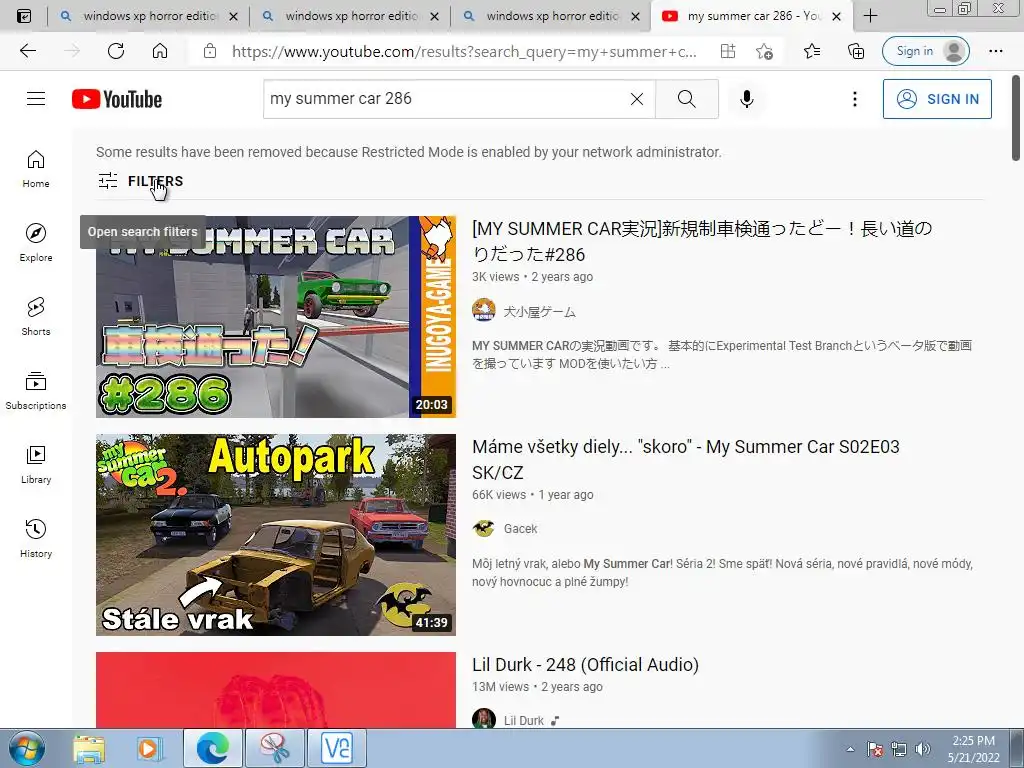The height and width of the screenshot is (768, 1024).
Task: Refresh the page with the reload icon
Action: coord(116,51)
